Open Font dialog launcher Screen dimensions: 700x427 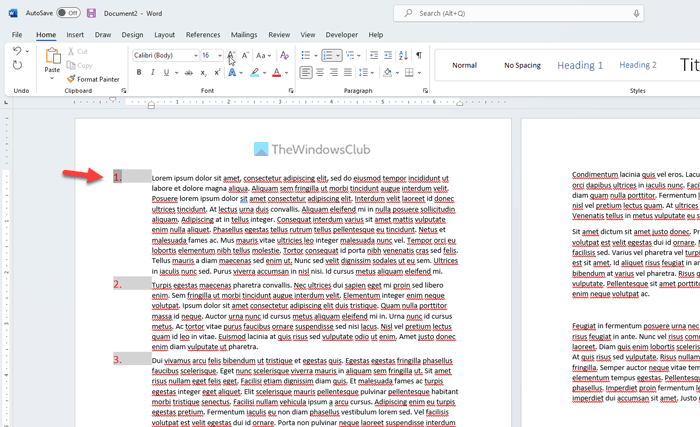pos(291,91)
